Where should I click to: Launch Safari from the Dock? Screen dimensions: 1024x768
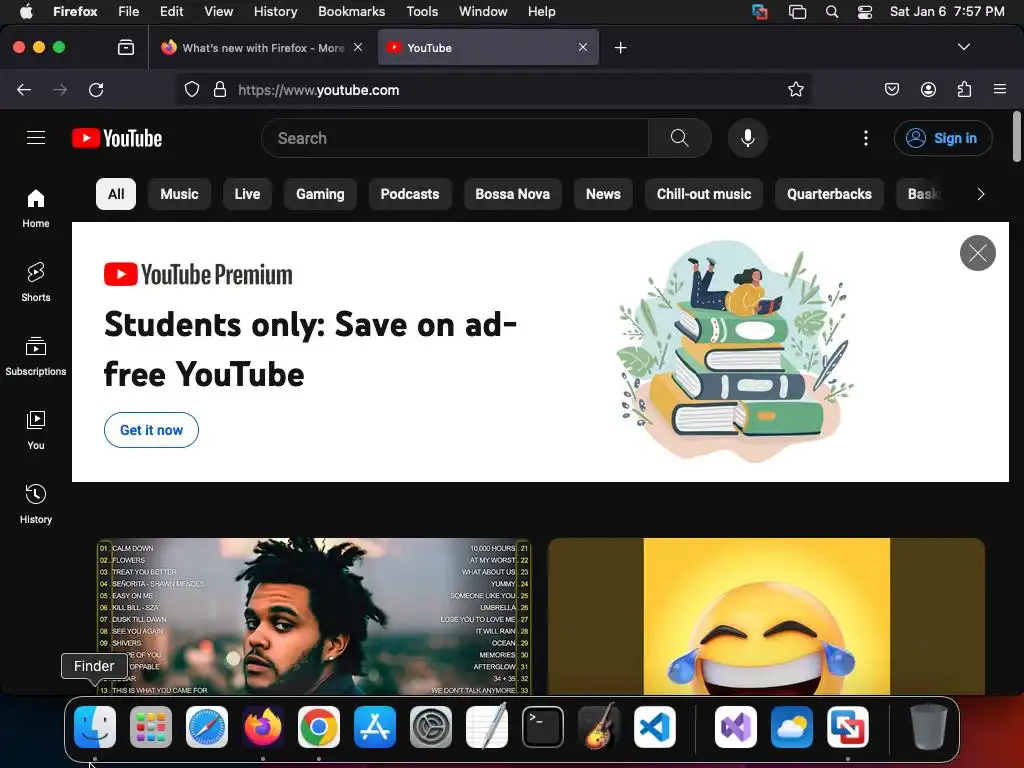coord(207,727)
